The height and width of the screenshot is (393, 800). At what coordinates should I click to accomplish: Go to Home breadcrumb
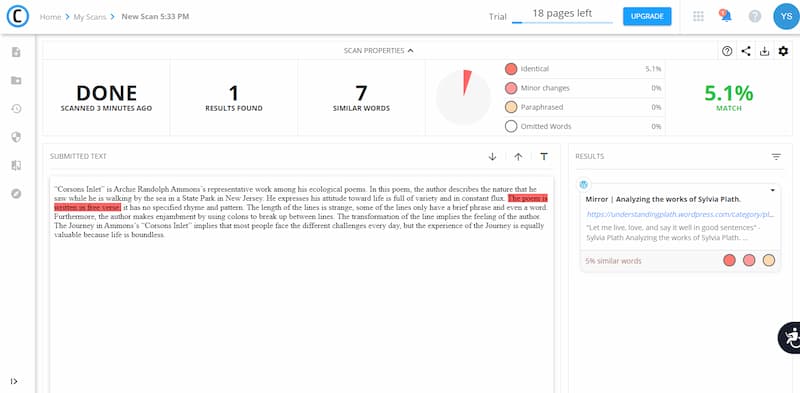click(x=51, y=17)
